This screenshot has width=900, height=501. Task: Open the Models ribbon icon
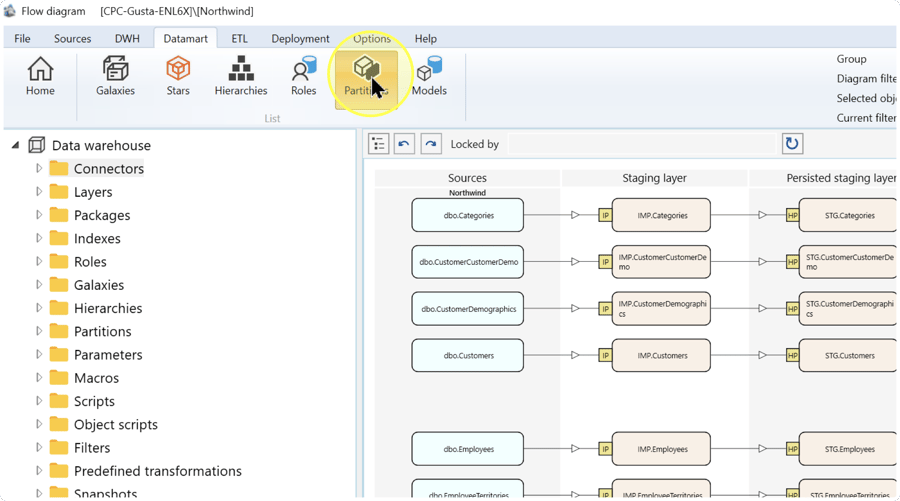pyautogui.click(x=429, y=76)
